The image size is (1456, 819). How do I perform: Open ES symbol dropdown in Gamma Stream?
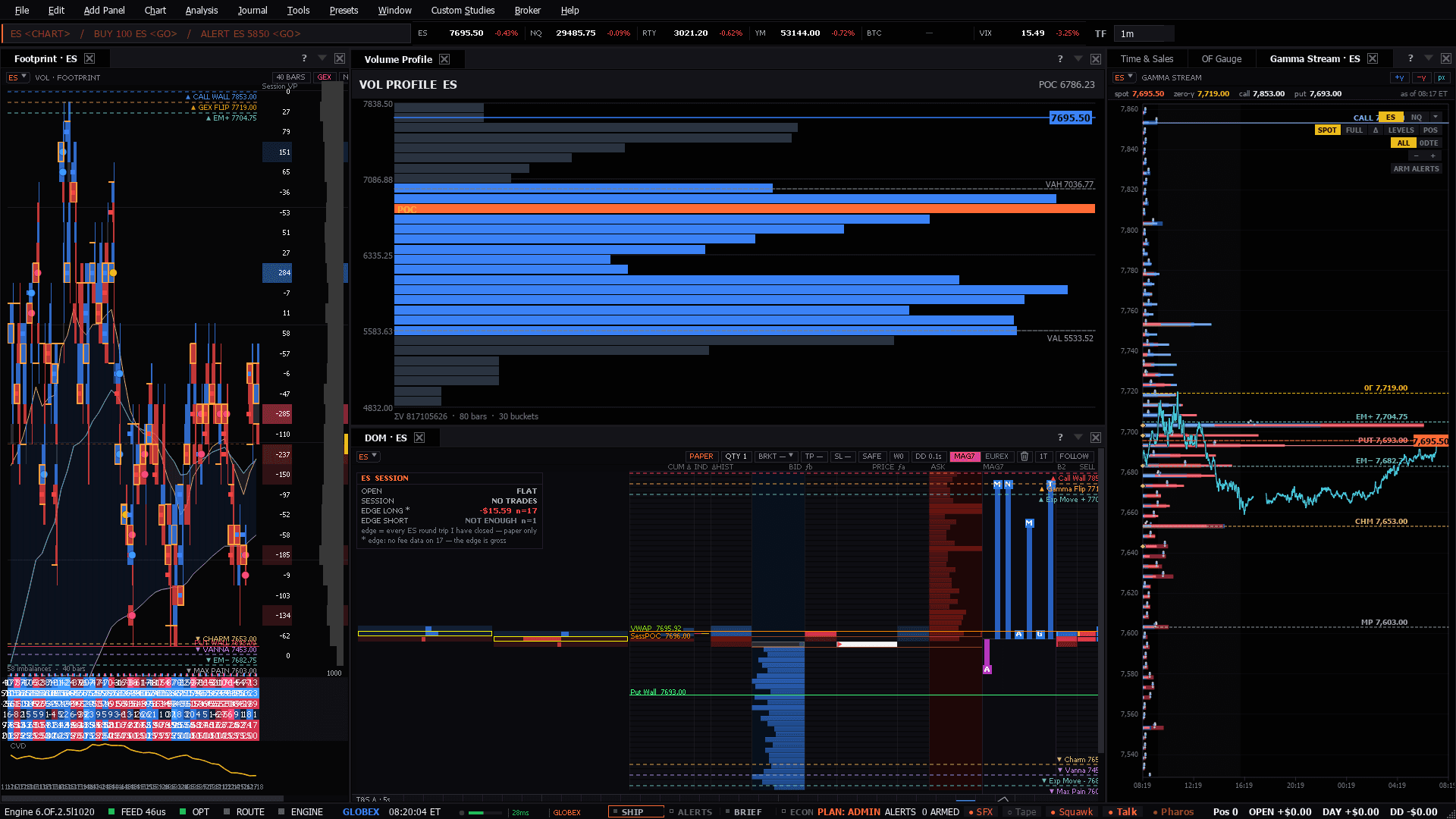tap(1125, 77)
